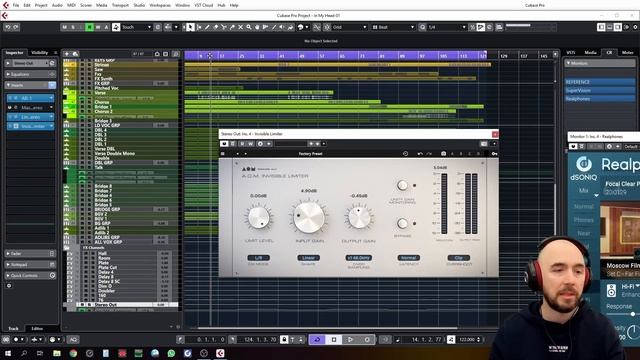The image size is (640, 360).
Task: Expand the Equalizers section in Inspector
Action: [30, 74]
